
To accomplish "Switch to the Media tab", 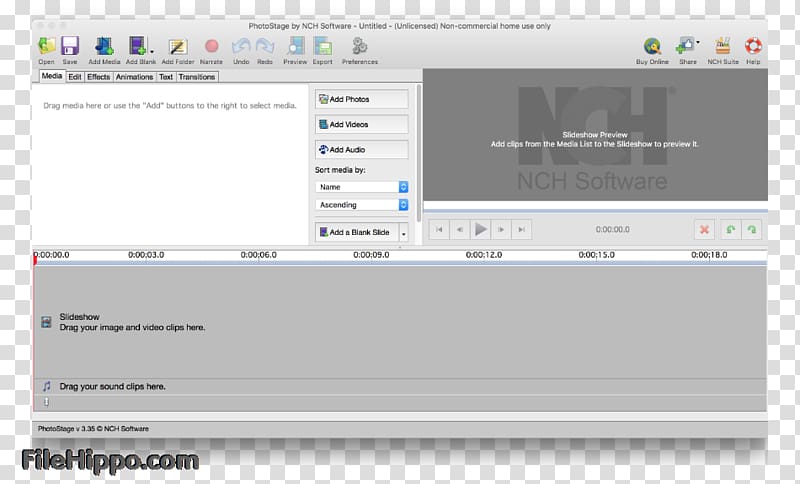I will pos(52,76).
